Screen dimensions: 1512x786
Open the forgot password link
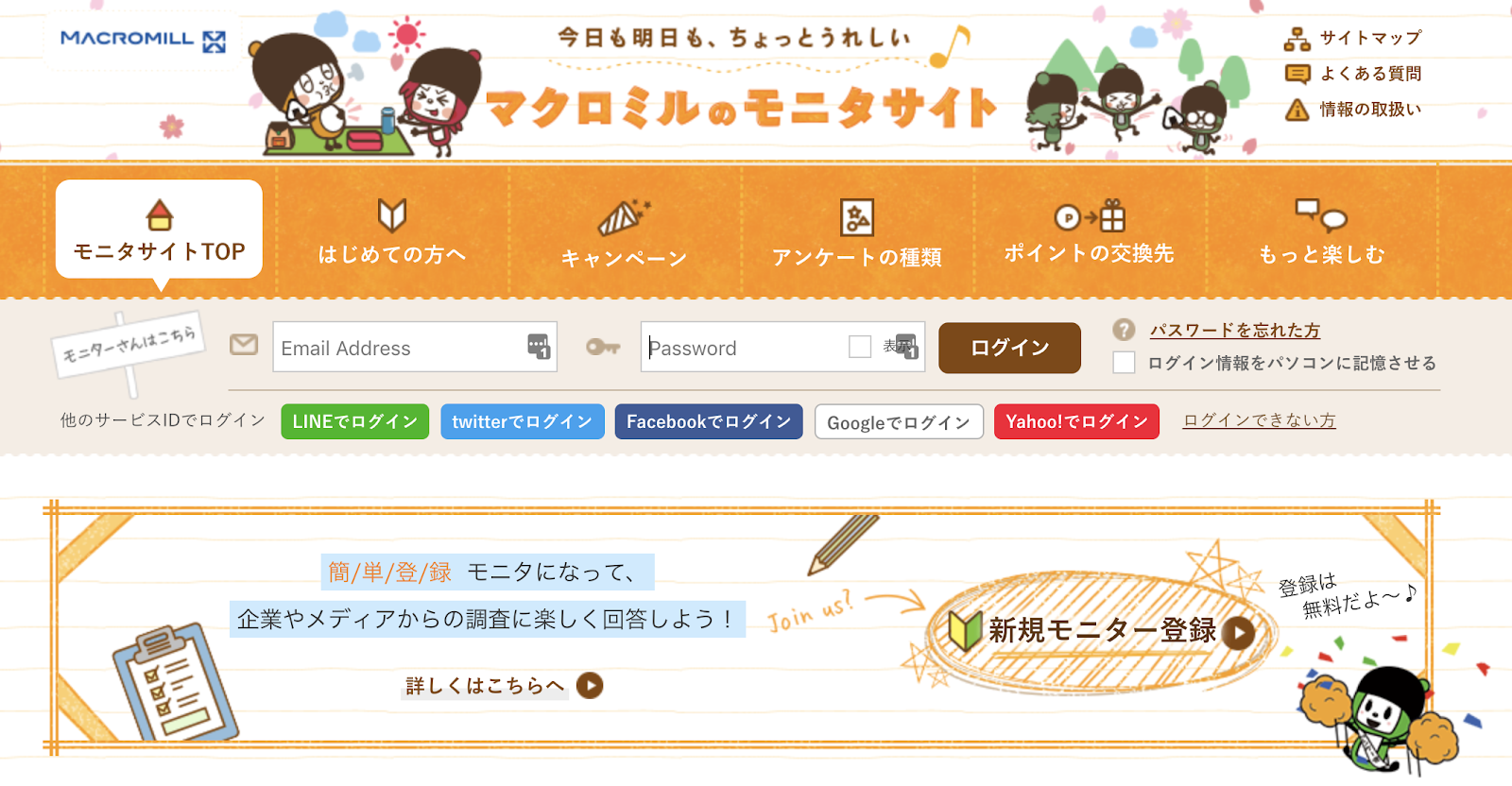point(1235,330)
